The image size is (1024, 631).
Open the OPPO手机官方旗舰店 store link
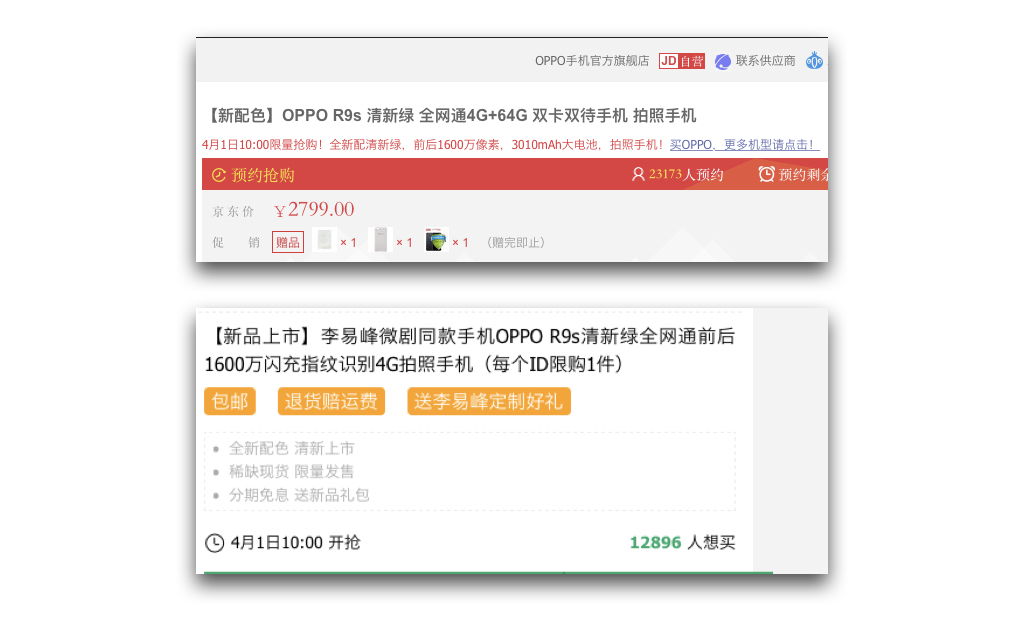(592, 61)
